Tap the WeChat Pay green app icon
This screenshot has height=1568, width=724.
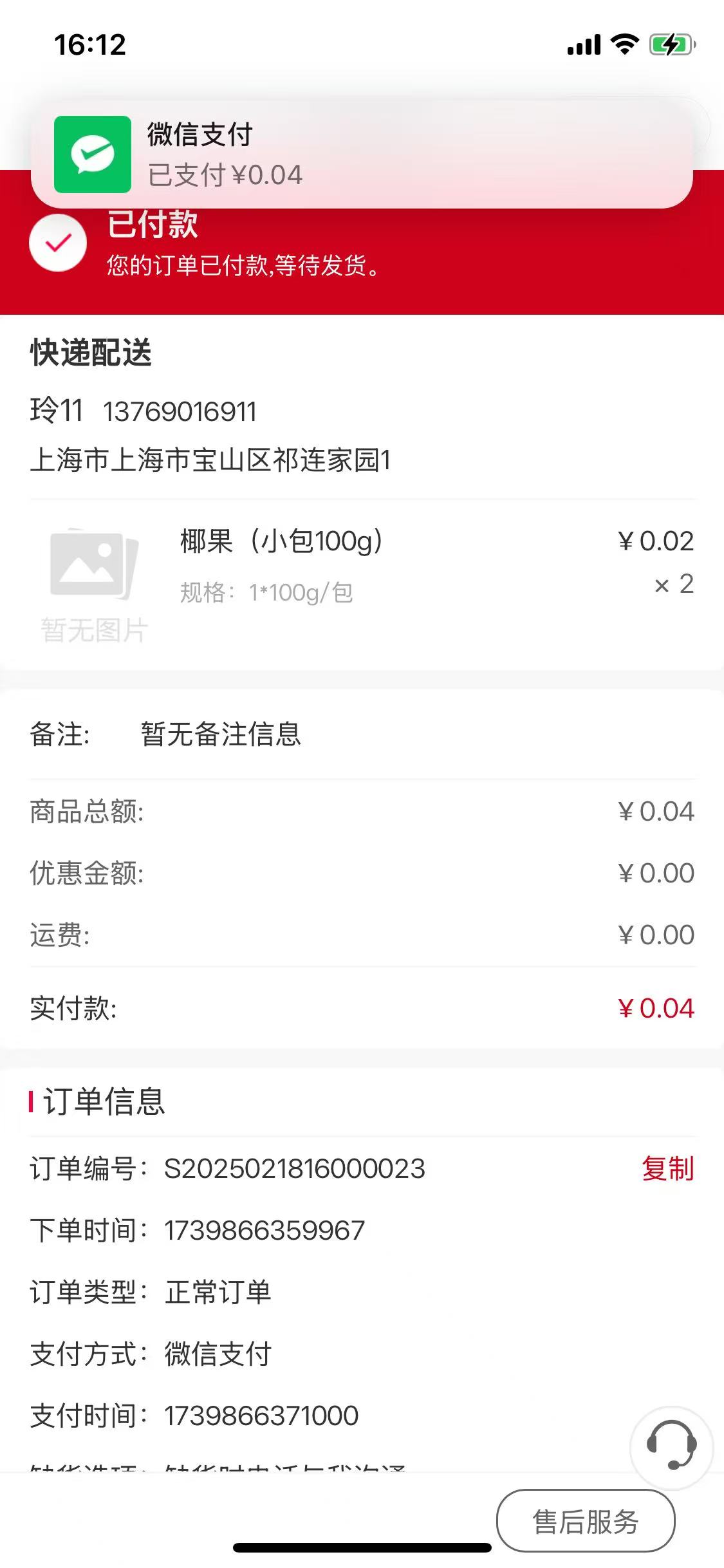point(93,154)
